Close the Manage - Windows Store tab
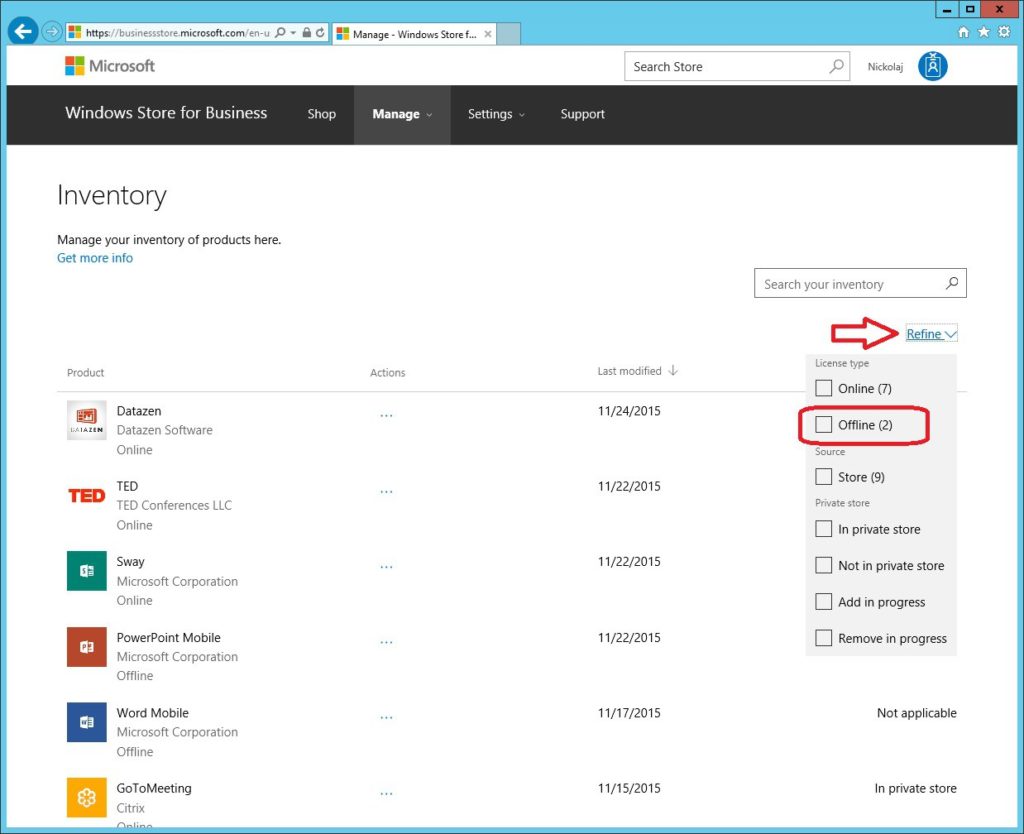The width and height of the screenshot is (1024, 834). [x=488, y=34]
